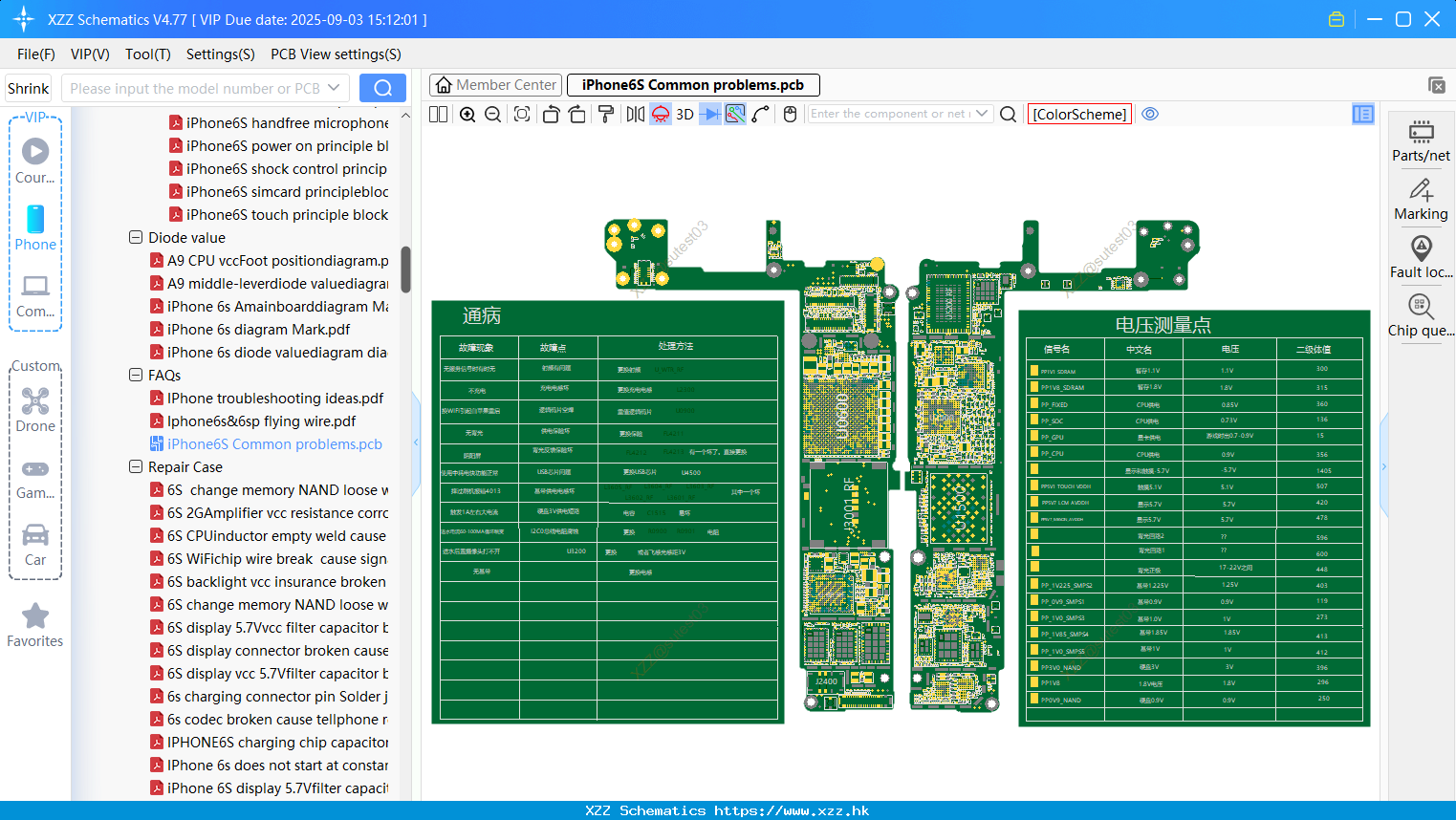Toggle the right side panel layout icon
Screen dimensions: 1456x820
(1363, 114)
